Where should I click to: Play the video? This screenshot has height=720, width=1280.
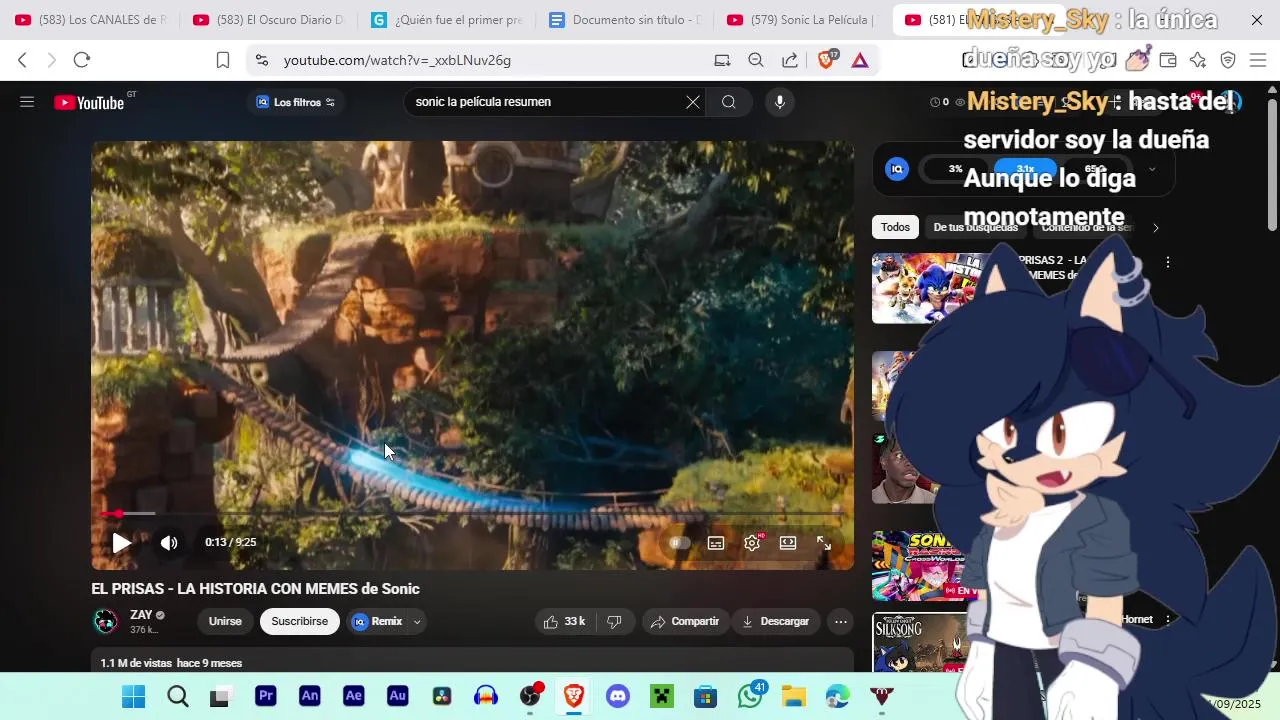(x=121, y=543)
